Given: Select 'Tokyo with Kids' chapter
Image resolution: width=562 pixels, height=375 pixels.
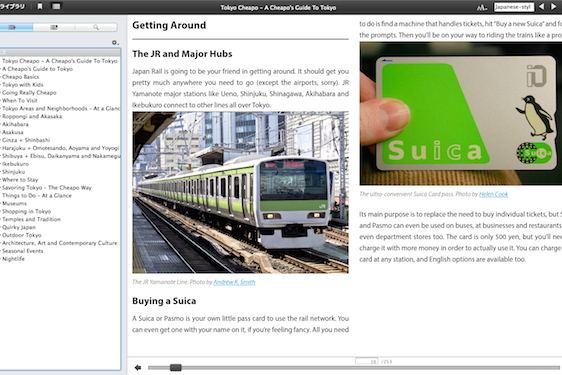Looking at the screenshot, I should click(23, 85).
